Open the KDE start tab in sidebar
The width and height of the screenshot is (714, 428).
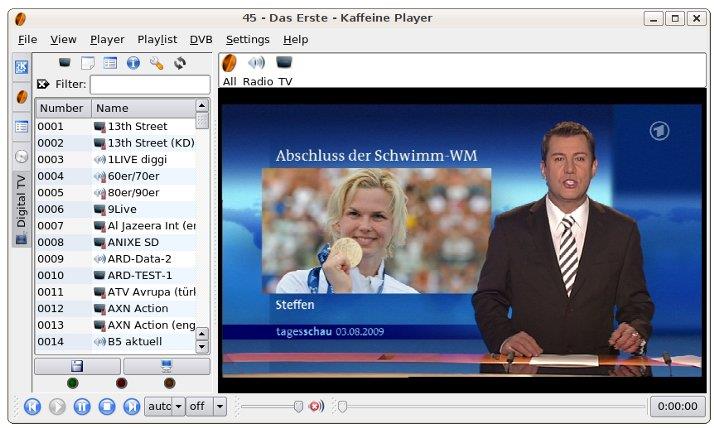click(21, 67)
